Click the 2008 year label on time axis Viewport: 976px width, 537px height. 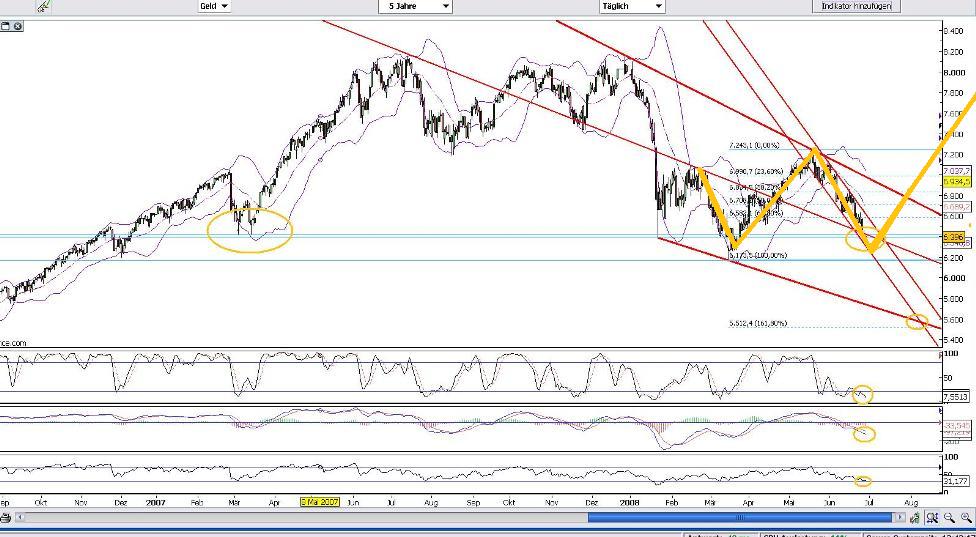[632, 502]
